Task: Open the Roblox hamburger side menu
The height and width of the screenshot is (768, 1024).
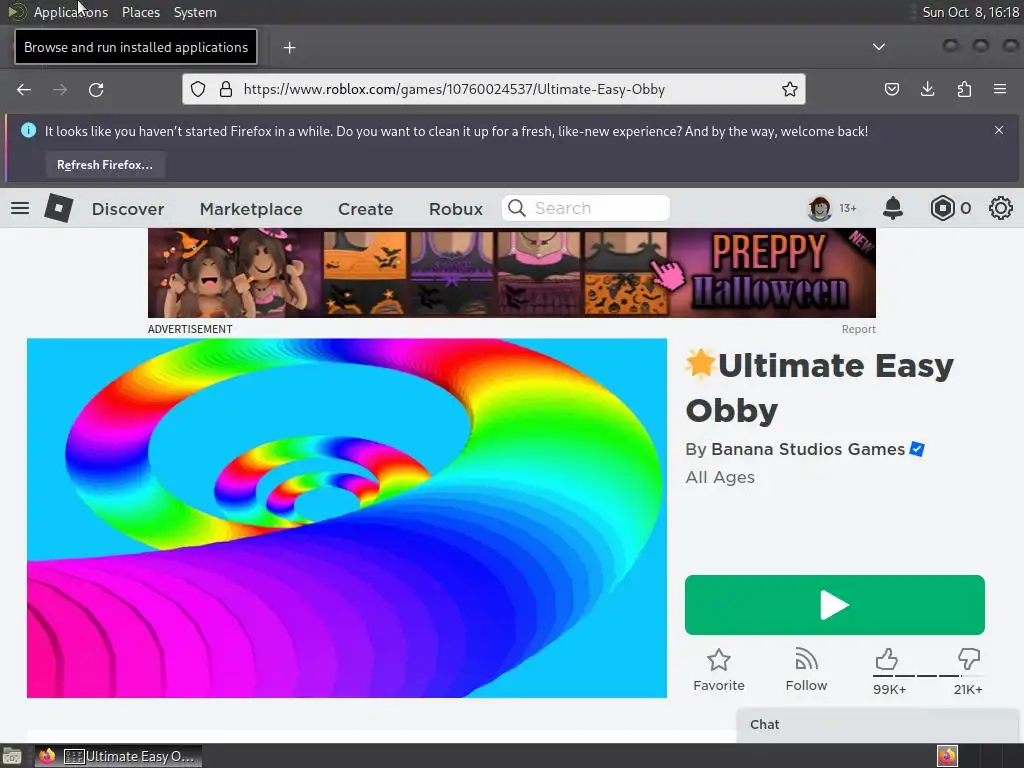Action: [x=20, y=208]
